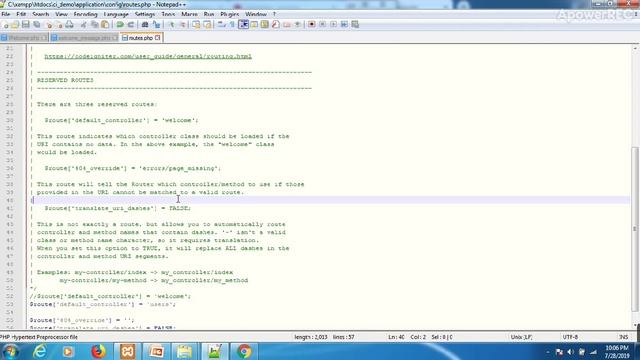
Task: Click the Close All toolbar icon
Action: (x=59, y=24)
